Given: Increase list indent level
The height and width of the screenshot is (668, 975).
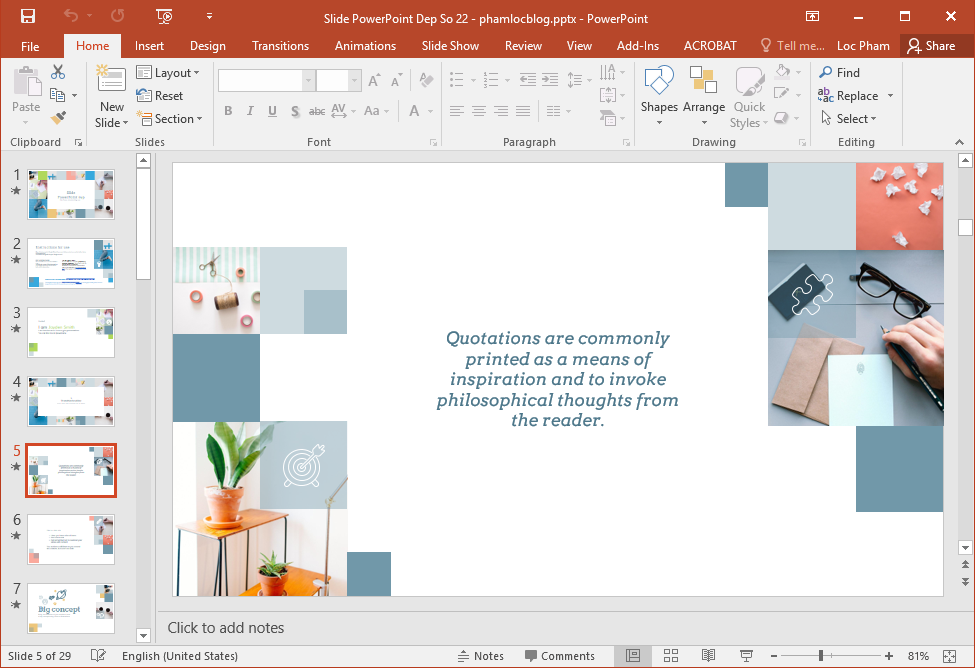Looking at the screenshot, I should [550, 80].
